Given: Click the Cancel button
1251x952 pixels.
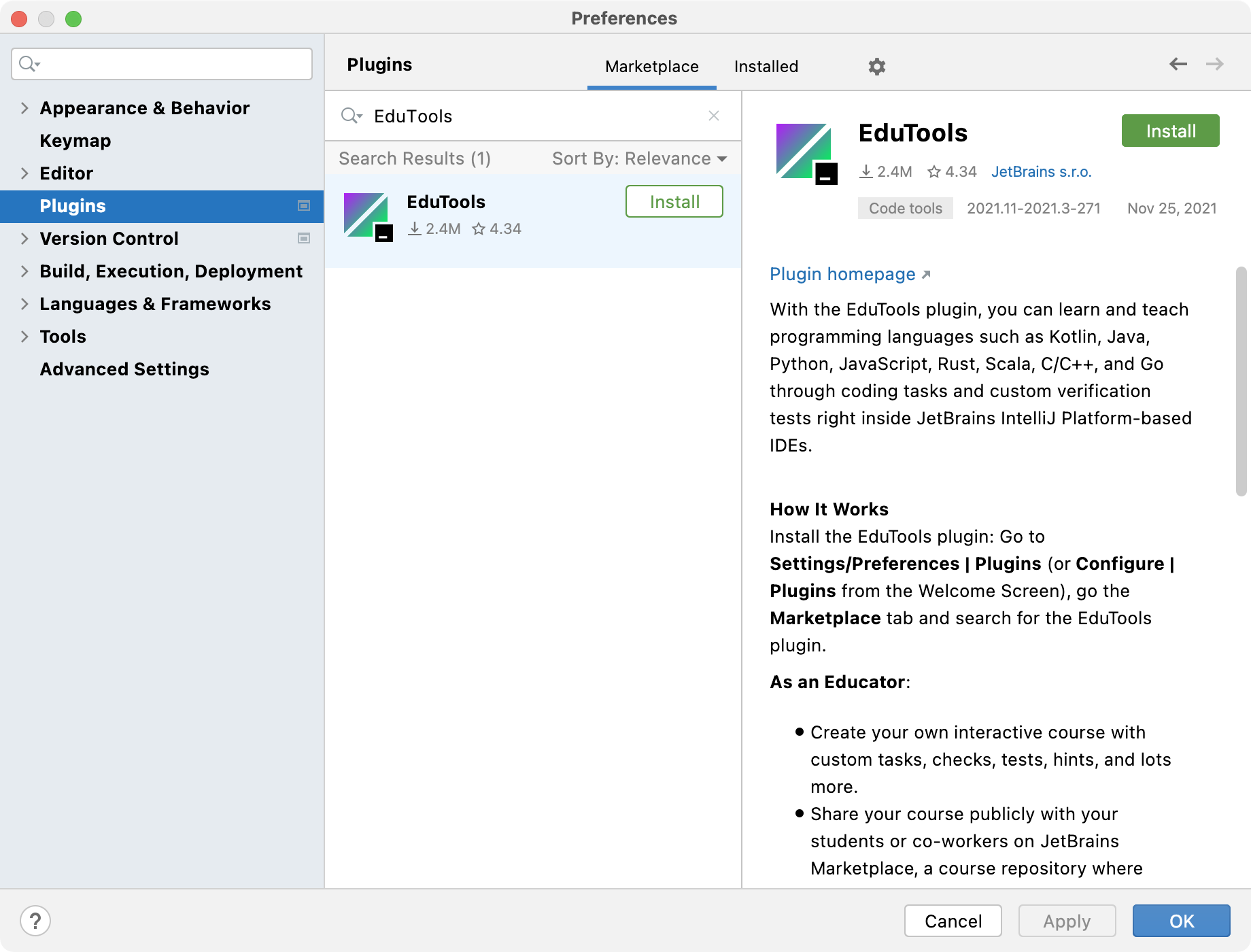Looking at the screenshot, I should coord(953,921).
